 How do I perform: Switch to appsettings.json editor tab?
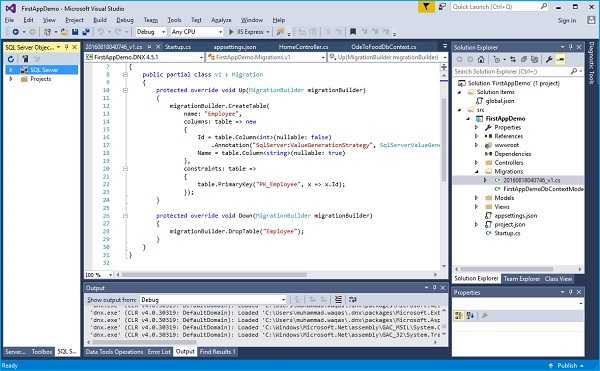pos(235,47)
